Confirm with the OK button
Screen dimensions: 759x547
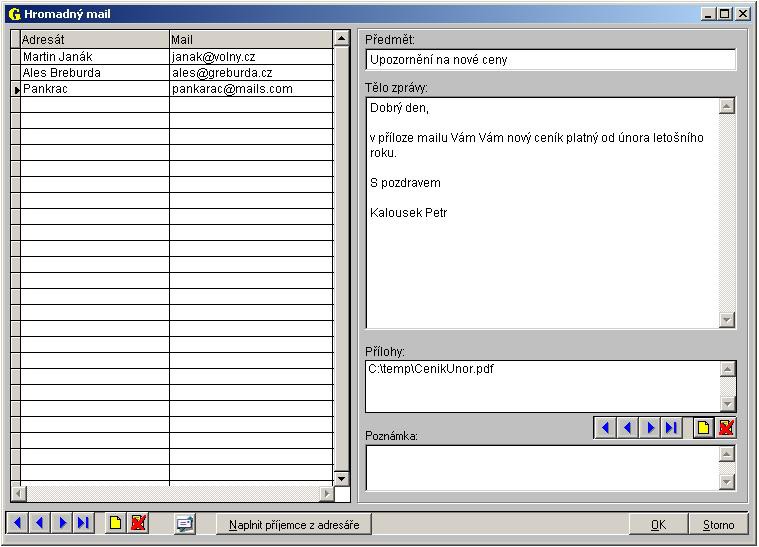[x=658, y=525]
